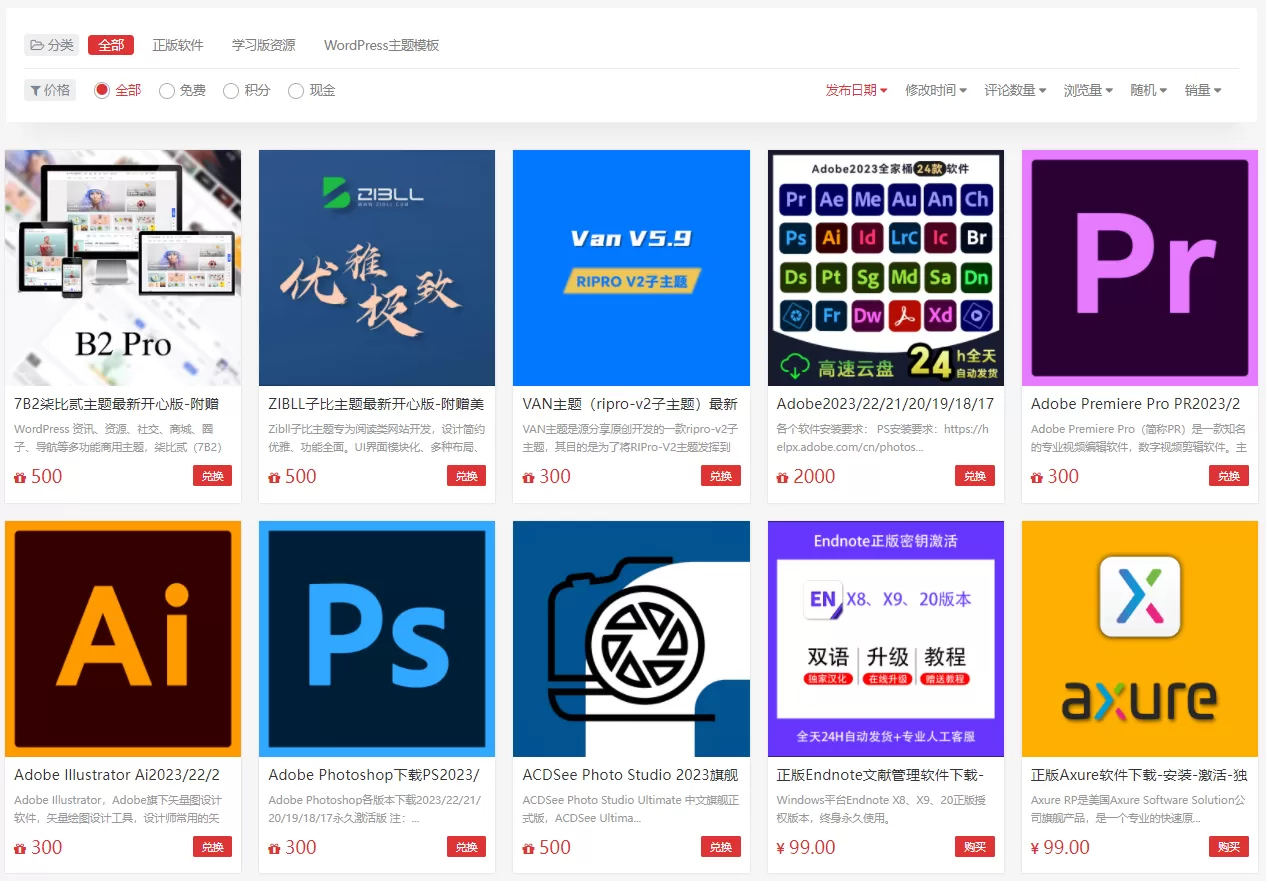Open the VAN主题 (ripro-v2子主题) title
This screenshot has width=1266, height=881.
[x=630, y=404]
